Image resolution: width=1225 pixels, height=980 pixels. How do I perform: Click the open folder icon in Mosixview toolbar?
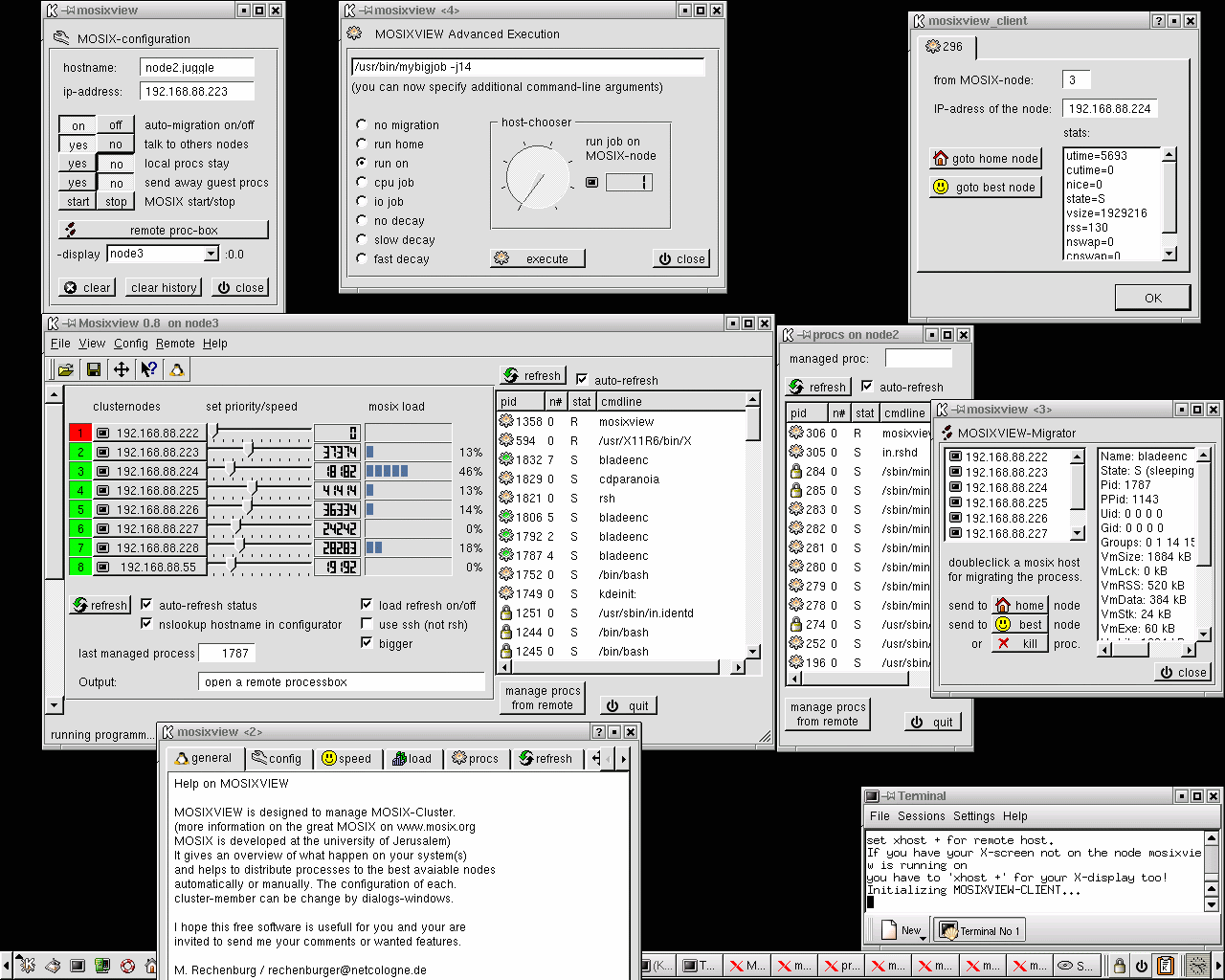click(x=66, y=369)
